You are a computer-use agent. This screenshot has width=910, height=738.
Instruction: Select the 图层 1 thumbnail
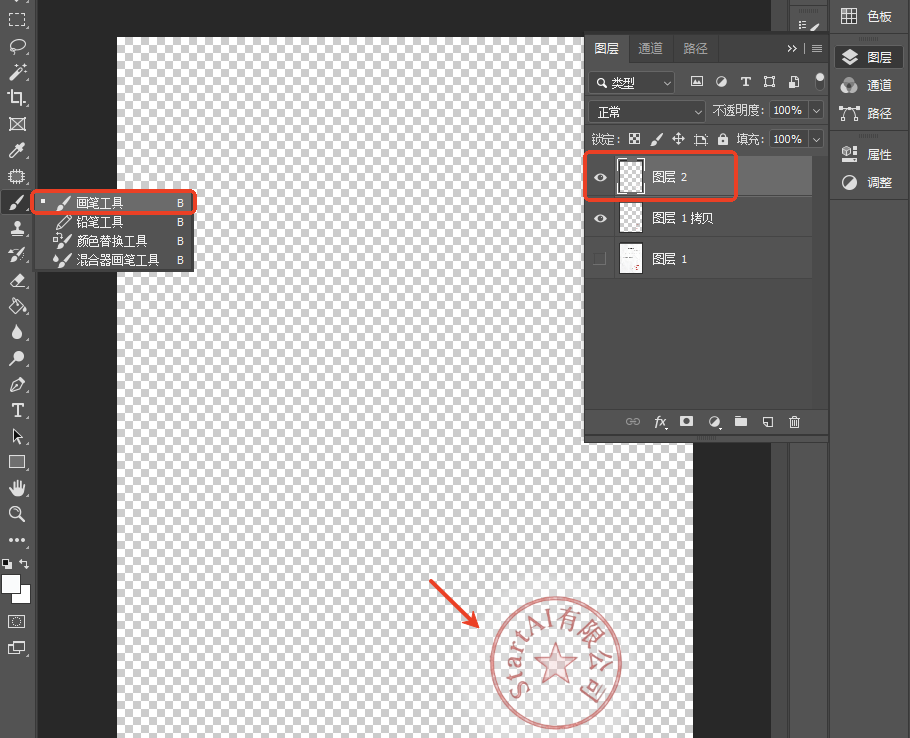631,259
